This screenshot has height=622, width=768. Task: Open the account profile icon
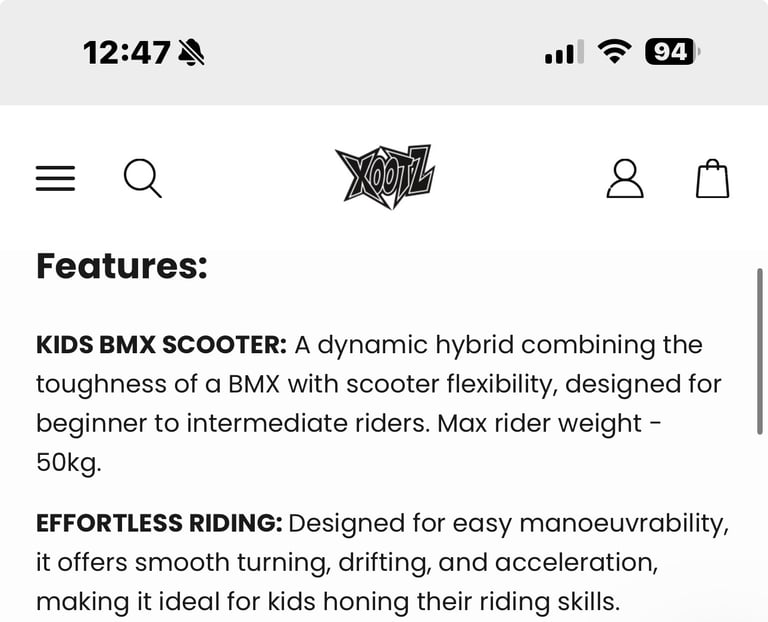625,178
